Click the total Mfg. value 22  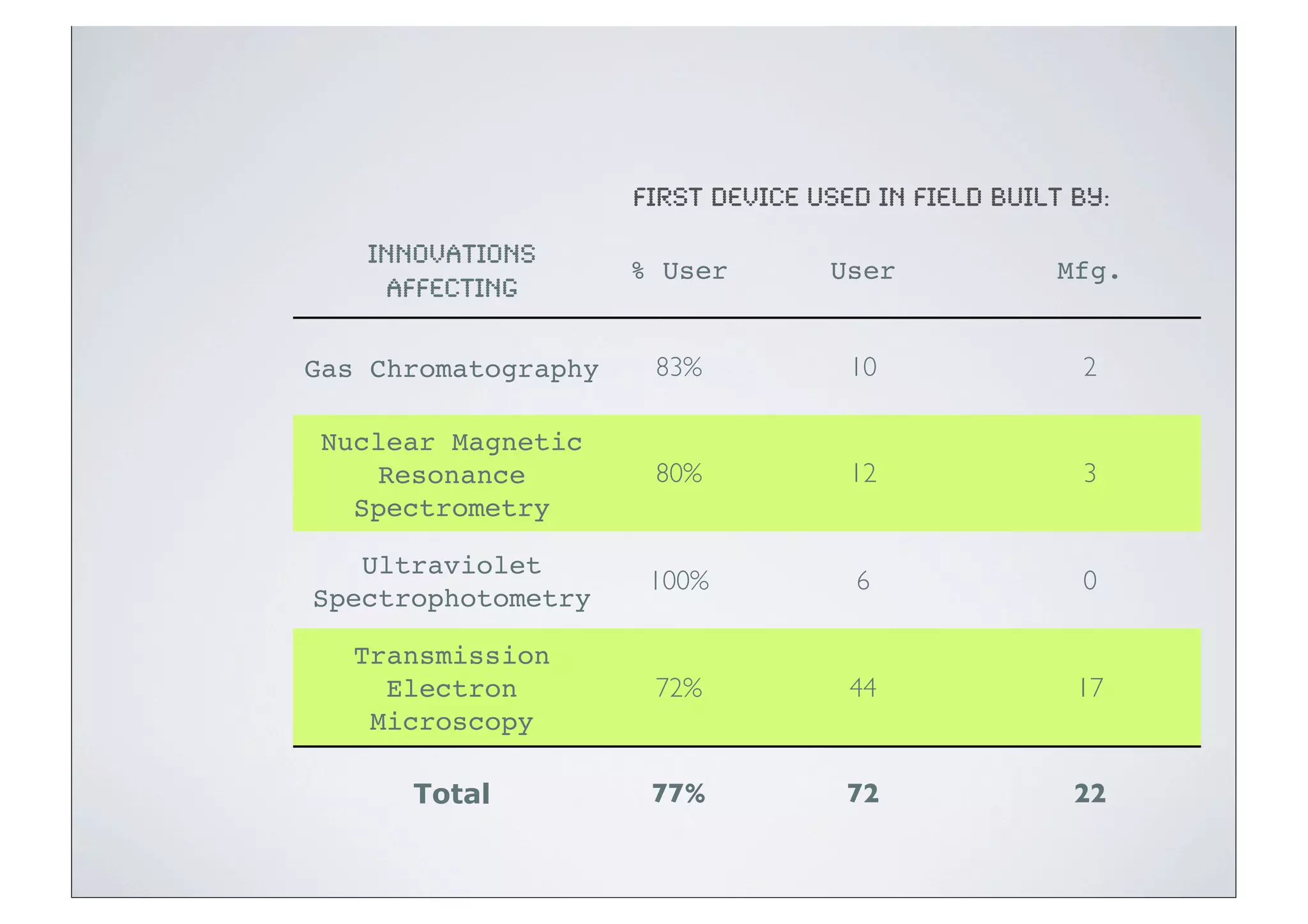click(x=1090, y=793)
